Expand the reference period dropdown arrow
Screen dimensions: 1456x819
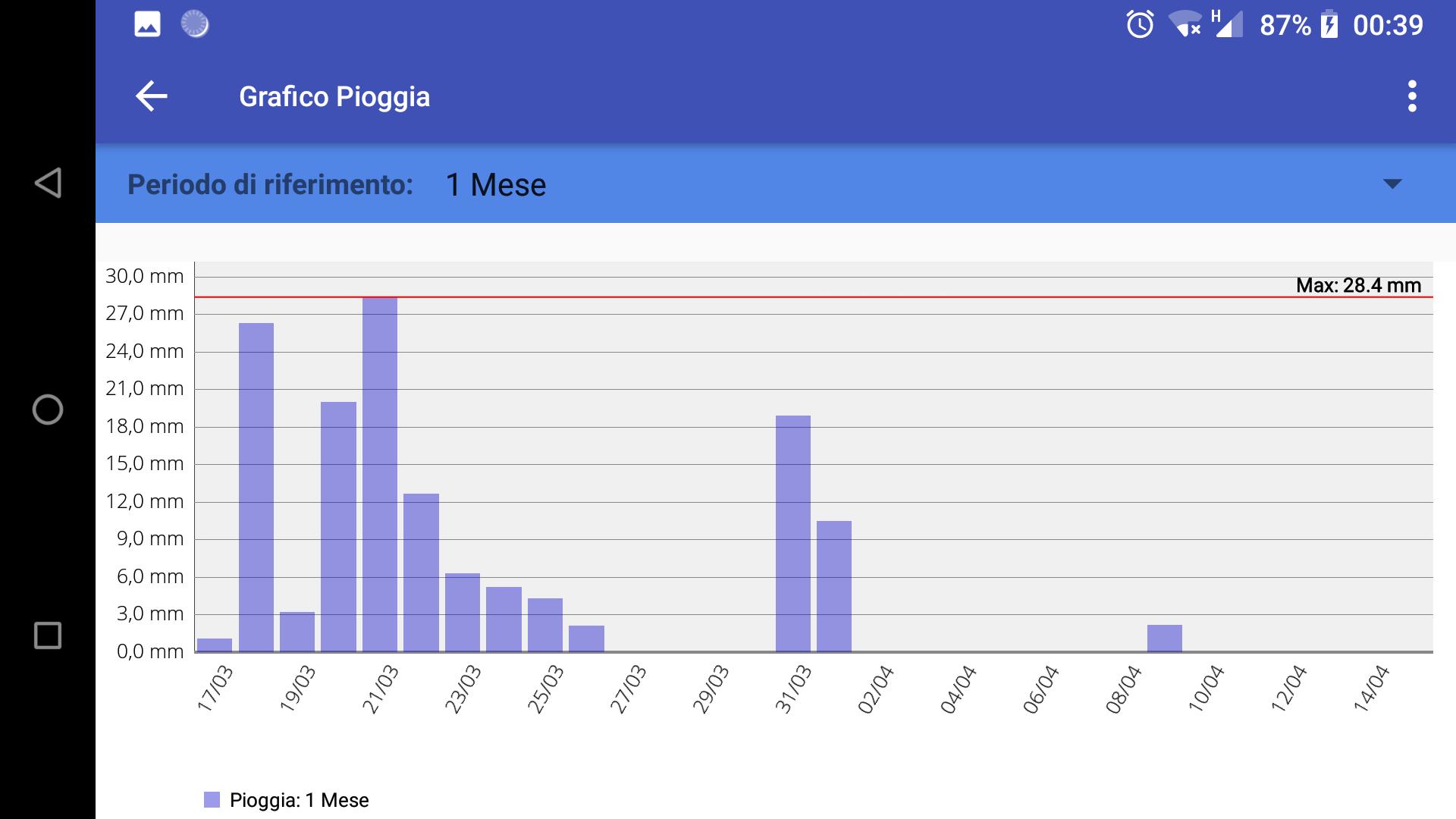point(1392,184)
